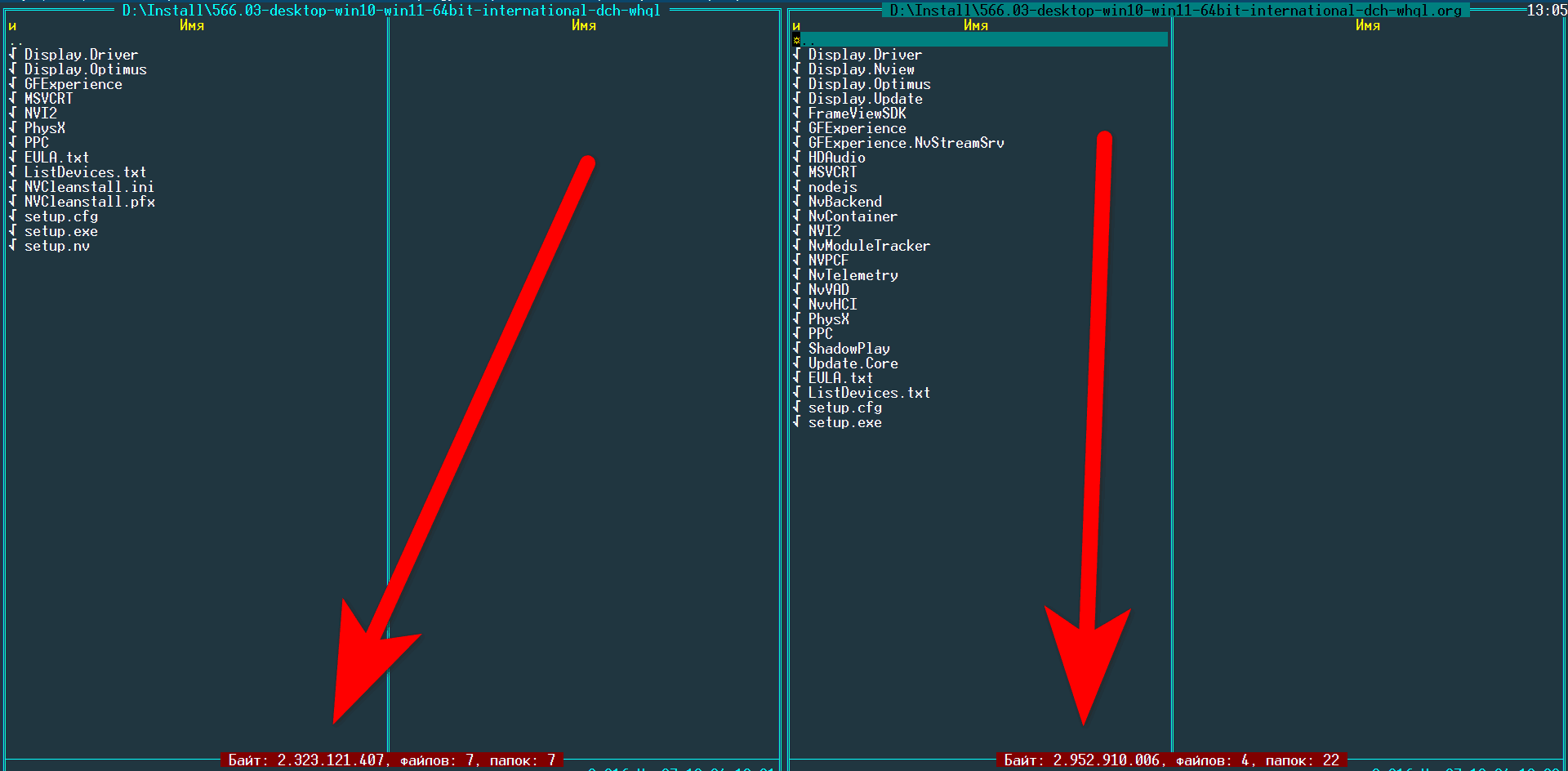The image size is (1568, 771).
Task: Select EULA.txt in right panel
Action: pos(840,378)
